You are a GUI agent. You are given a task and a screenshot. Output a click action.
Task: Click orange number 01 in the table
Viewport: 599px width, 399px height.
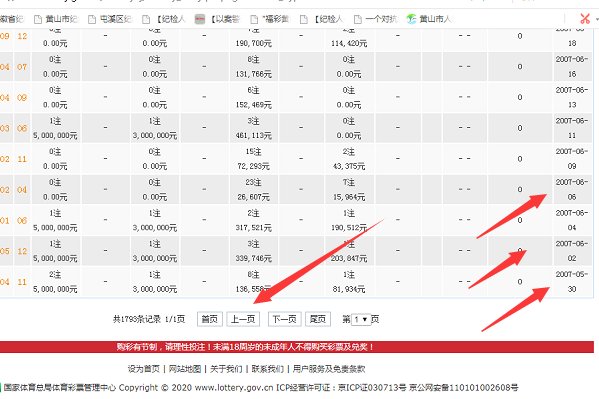(5, 221)
